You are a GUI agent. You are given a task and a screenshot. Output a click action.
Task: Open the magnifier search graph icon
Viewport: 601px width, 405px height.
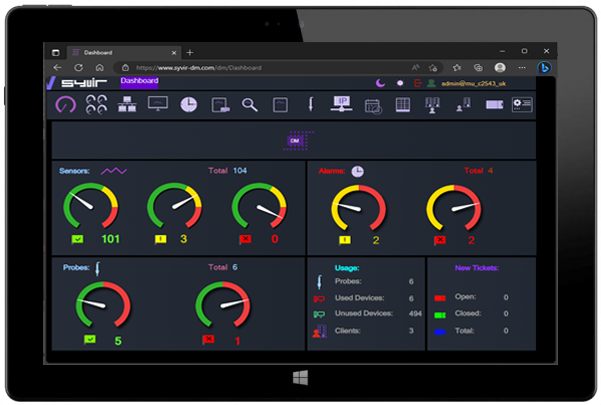[249, 105]
